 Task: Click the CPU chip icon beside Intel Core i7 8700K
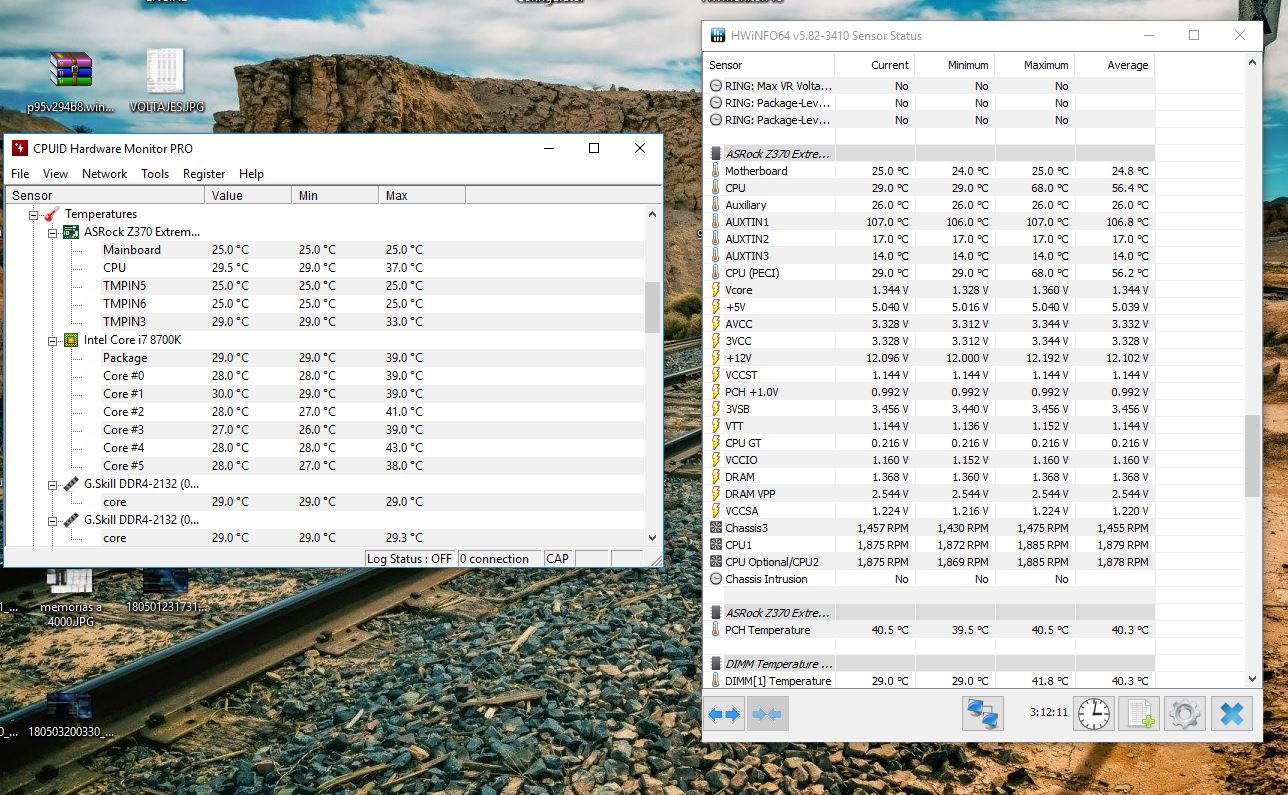71,340
